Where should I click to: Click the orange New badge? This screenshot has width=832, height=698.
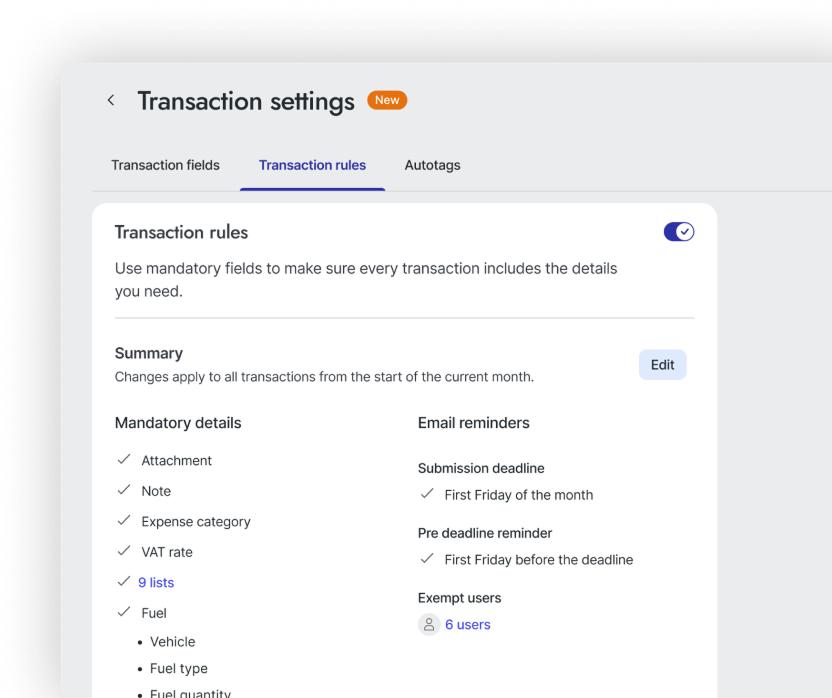387,100
